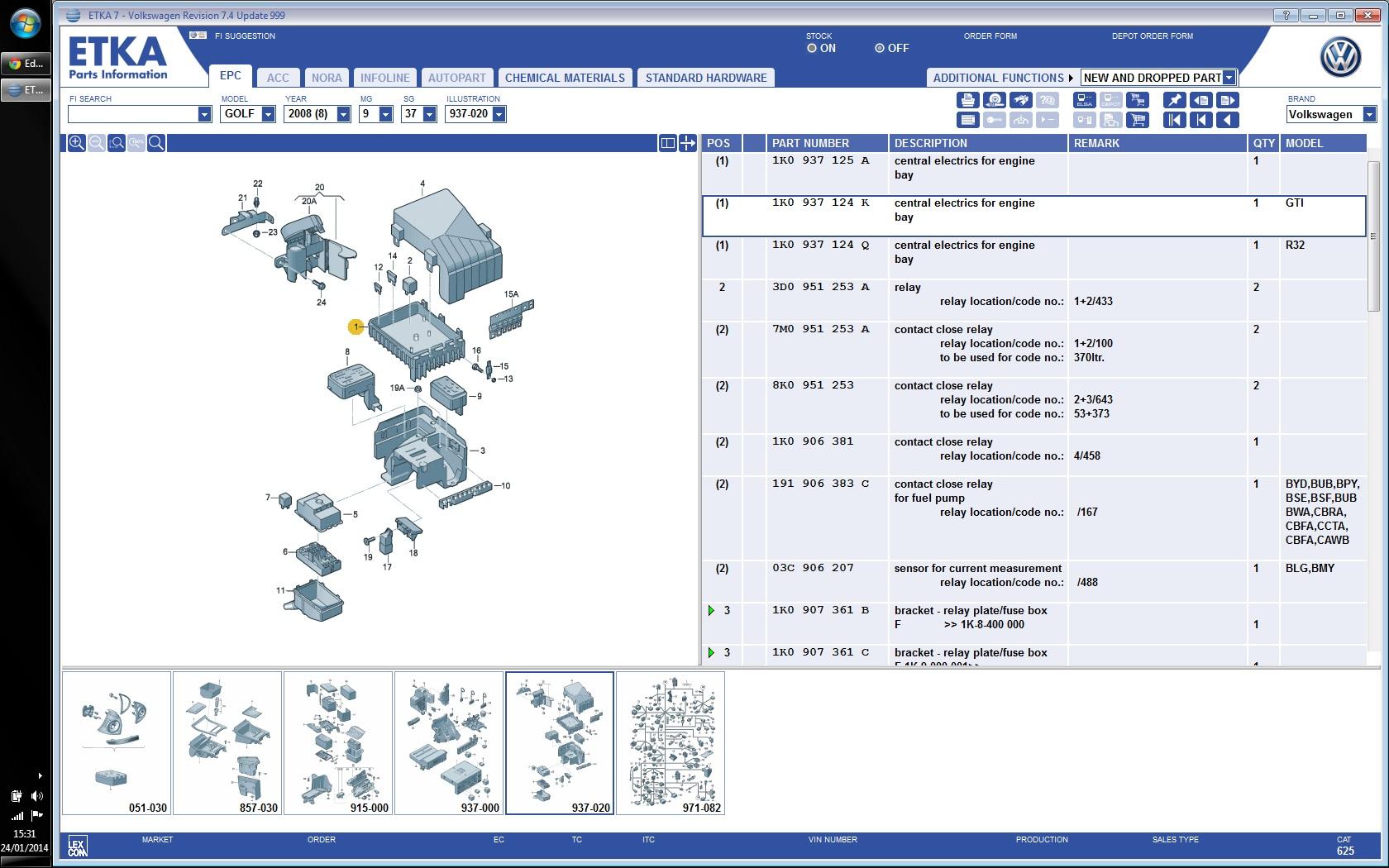
Task: Open the ORDER FORM link
Action: point(990,36)
